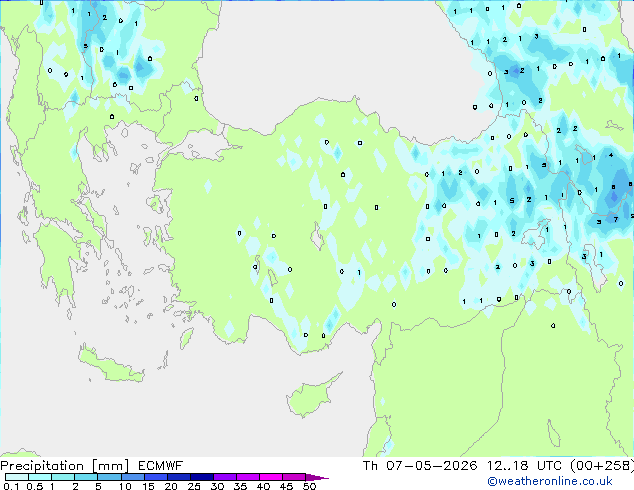
Task: Pick the 2–5 mm cyan legend swatch
Action: pos(86,477)
